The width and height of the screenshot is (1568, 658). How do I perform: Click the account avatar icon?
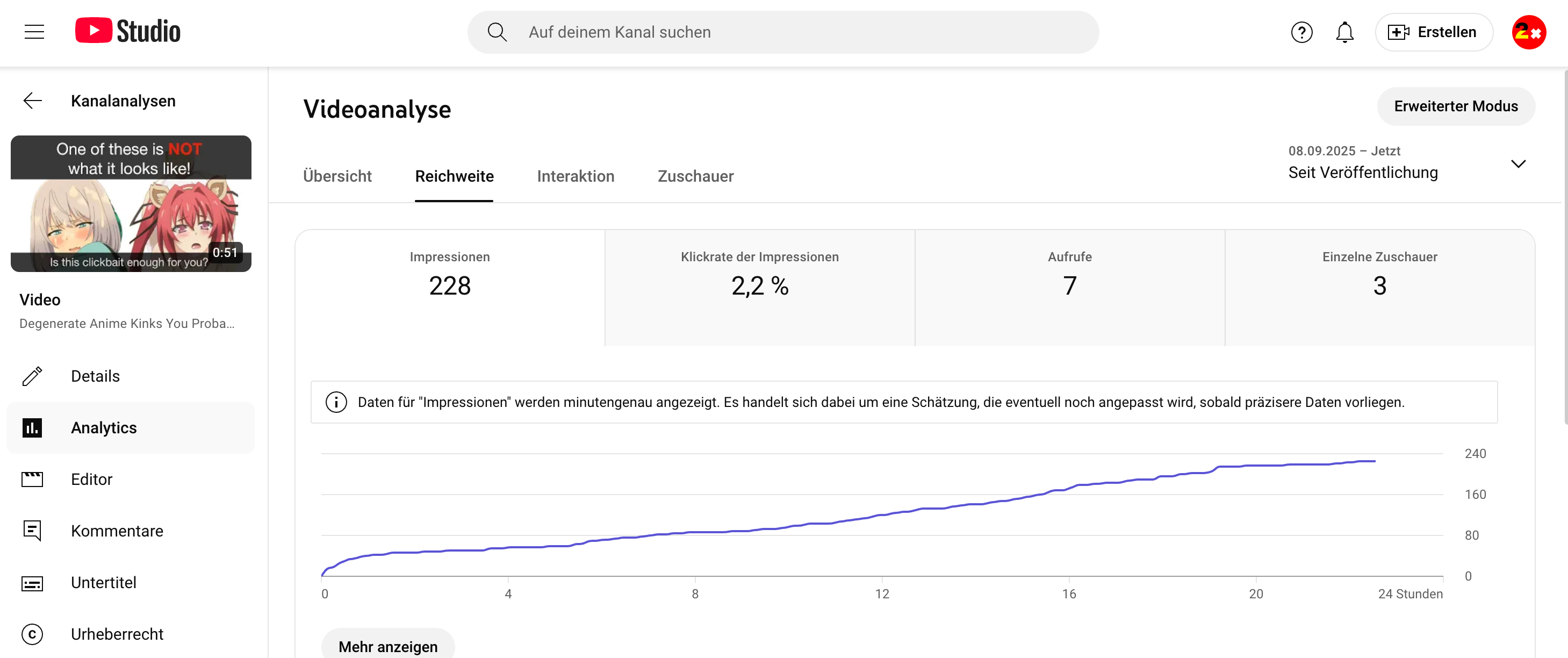pos(1528,32)
